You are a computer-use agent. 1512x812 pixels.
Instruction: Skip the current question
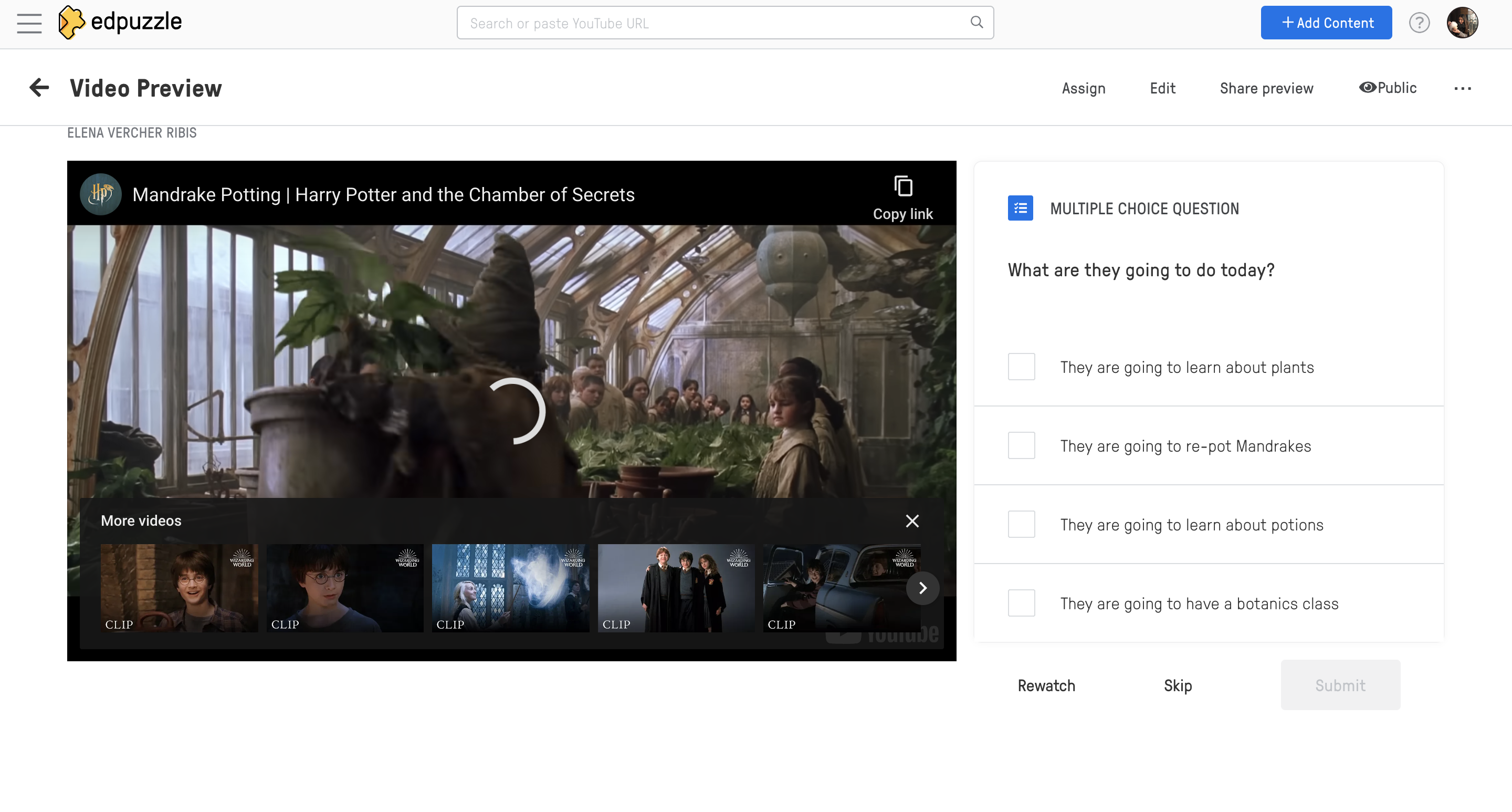tap(1178, 685)
